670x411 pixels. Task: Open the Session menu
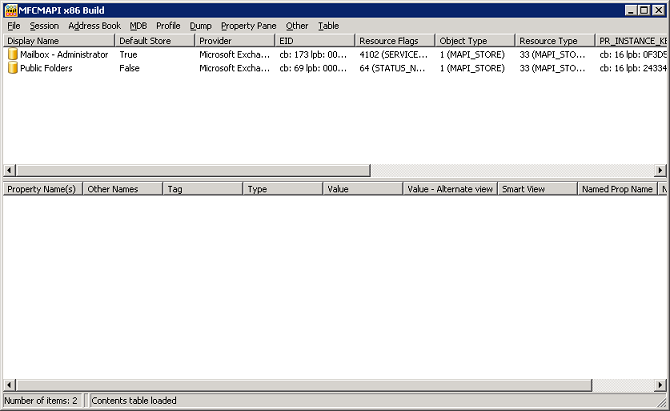point(44,25)
